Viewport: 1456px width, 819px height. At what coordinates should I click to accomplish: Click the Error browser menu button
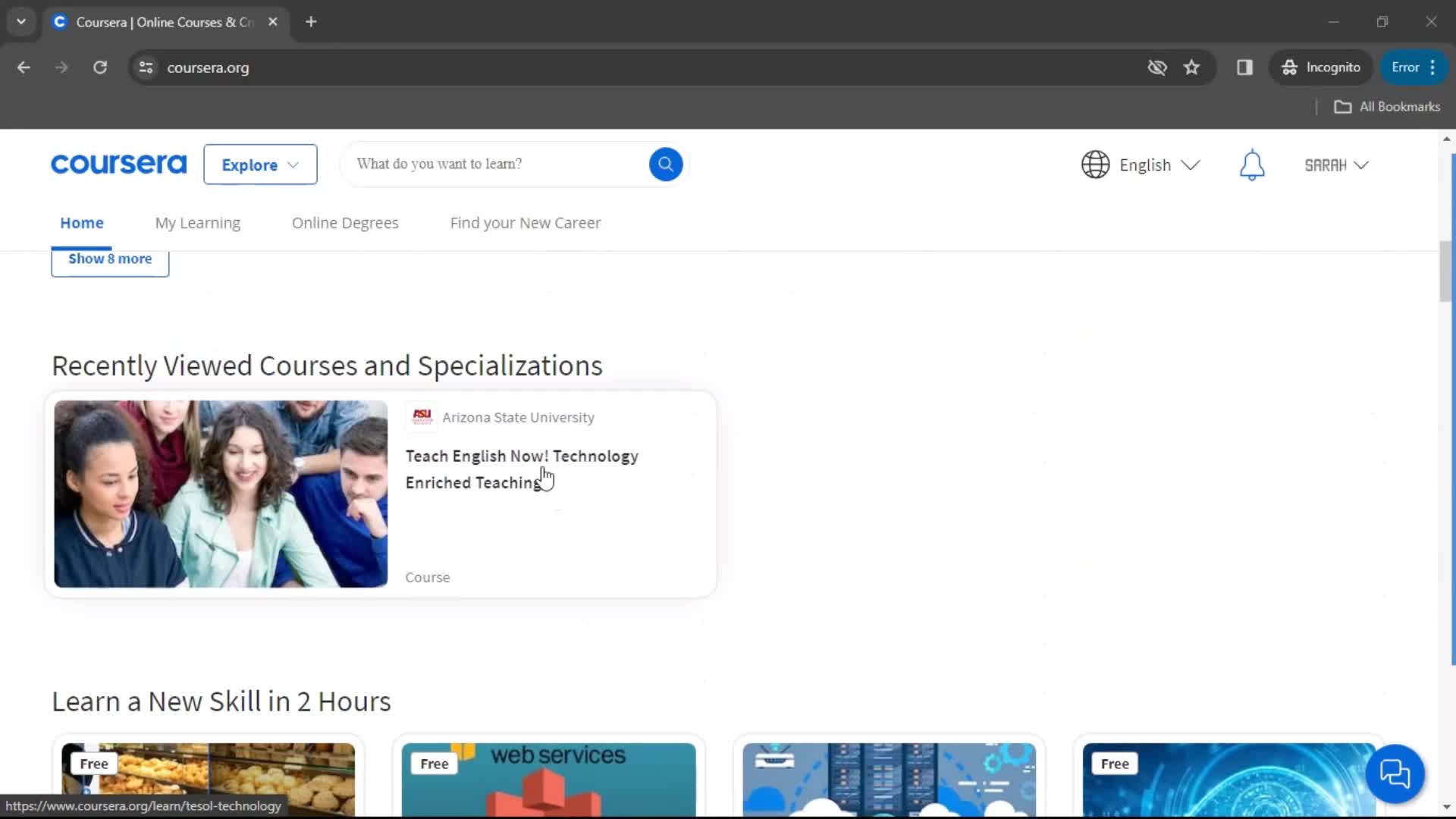(1414, 67)
